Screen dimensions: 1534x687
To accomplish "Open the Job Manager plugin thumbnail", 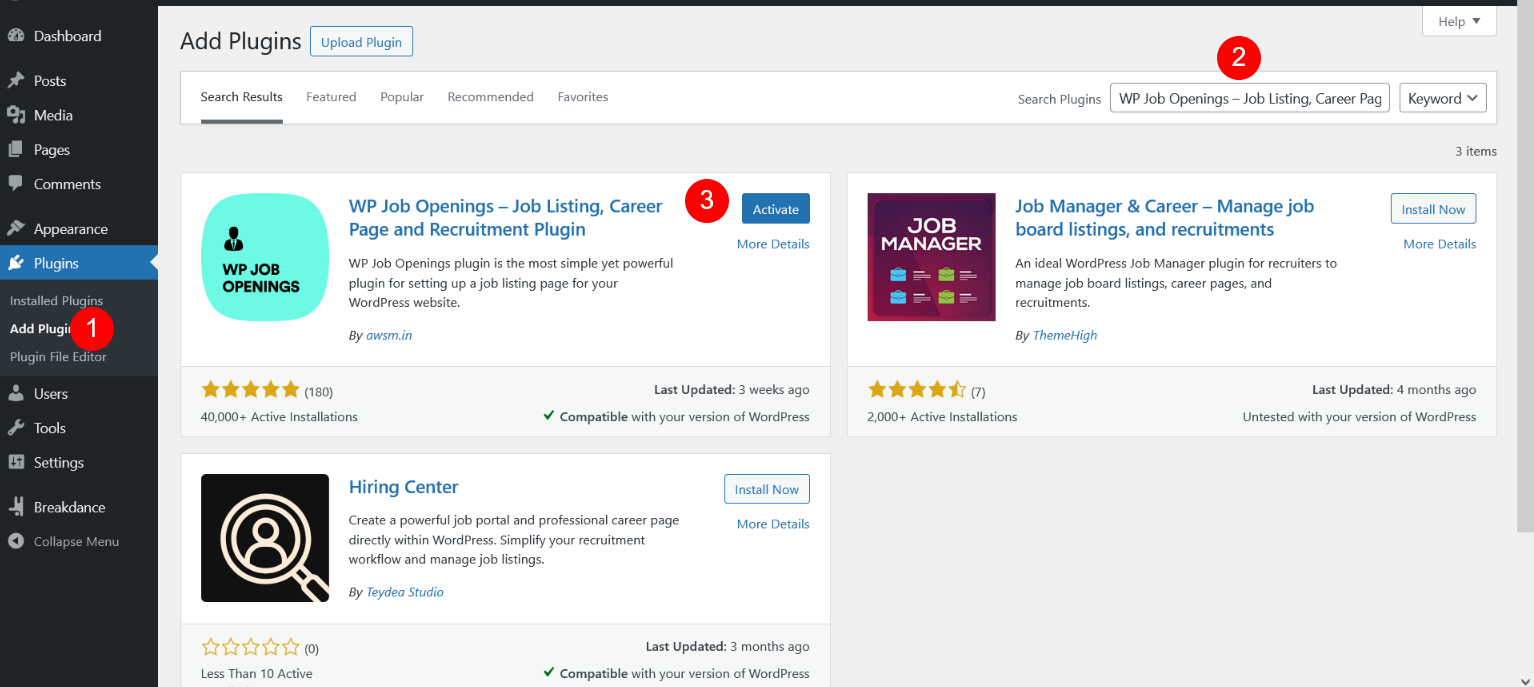I will pos(931,257).
